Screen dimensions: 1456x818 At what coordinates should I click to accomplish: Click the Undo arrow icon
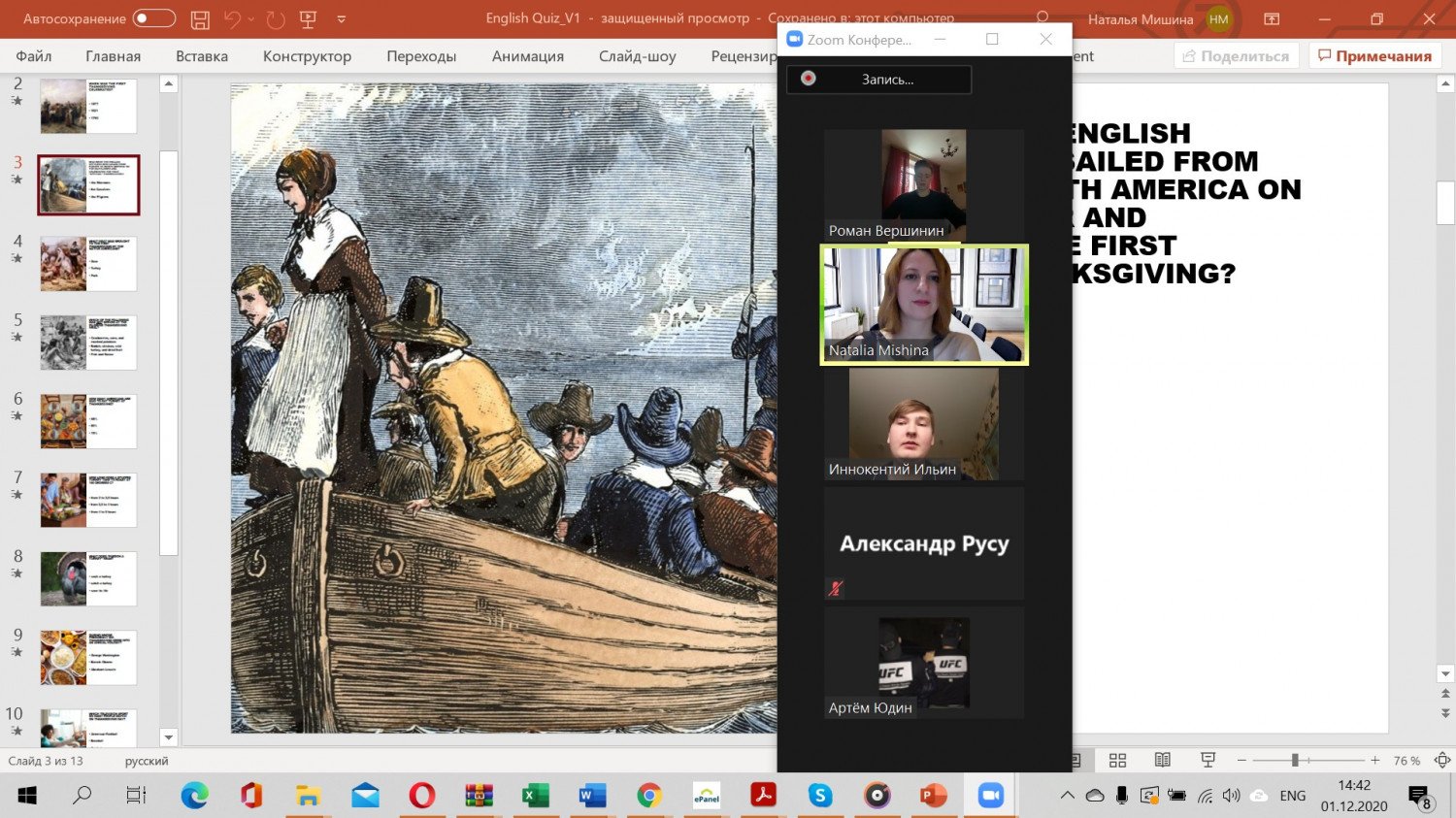[232, 18]
